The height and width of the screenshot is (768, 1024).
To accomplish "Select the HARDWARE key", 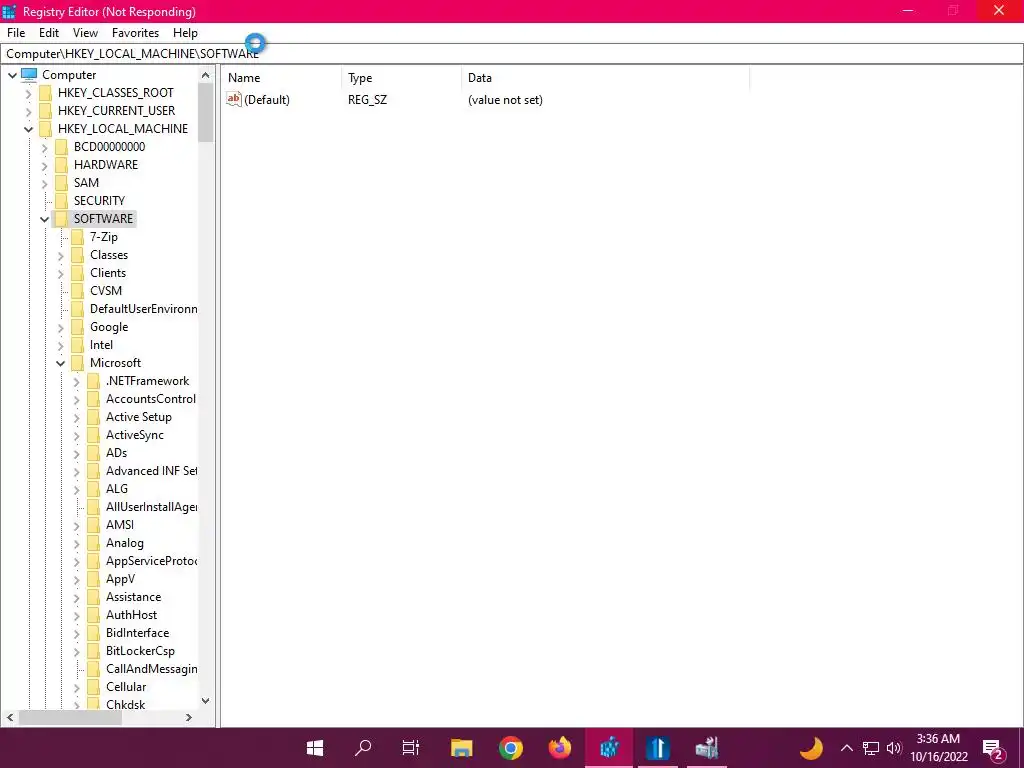I will click(106, 165).
